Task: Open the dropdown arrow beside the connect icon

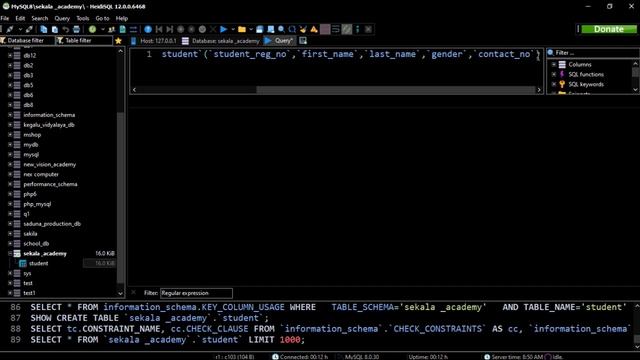Action: pyautogui.click(x=20, y=29)
